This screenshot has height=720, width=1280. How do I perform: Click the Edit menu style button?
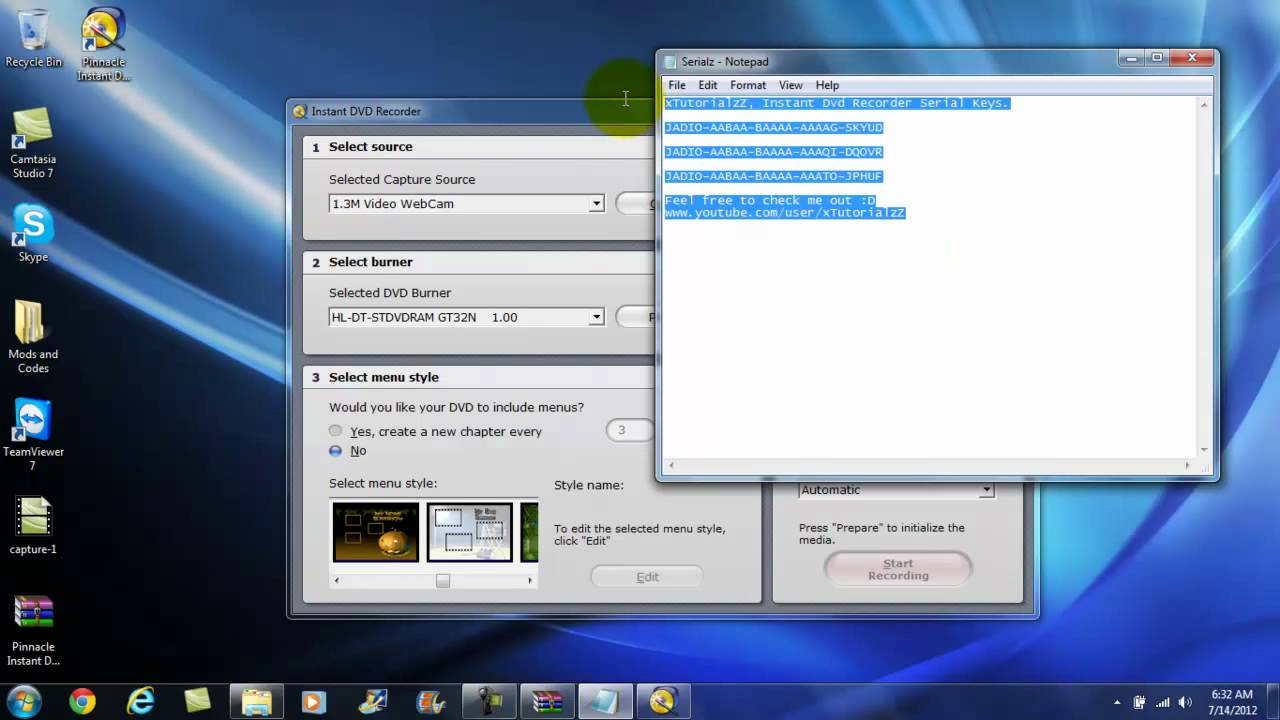pyautogui.click(x=647, y=577)
